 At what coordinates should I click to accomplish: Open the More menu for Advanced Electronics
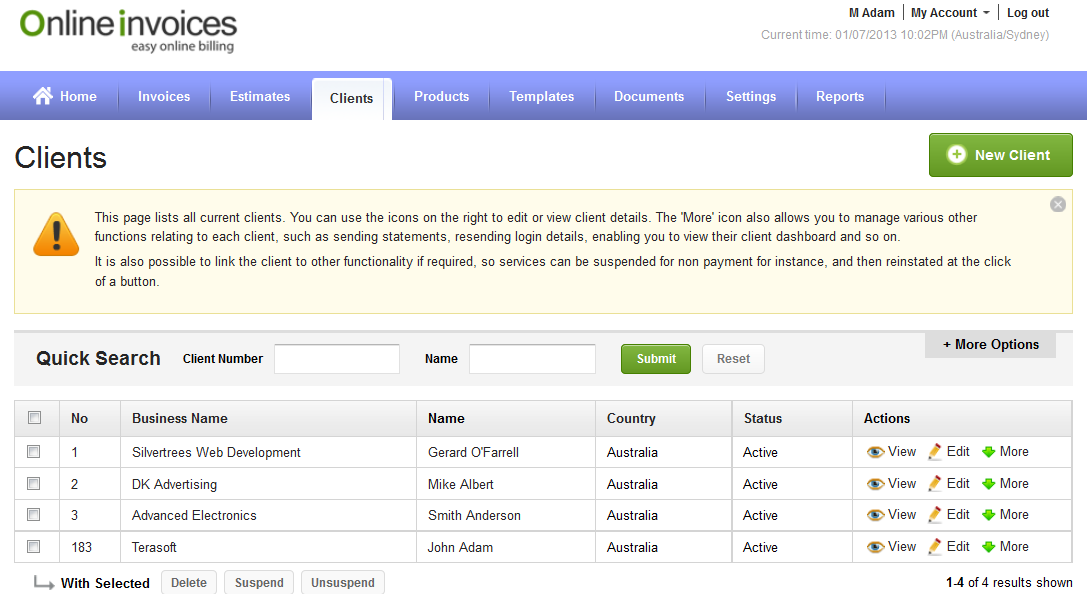(x=1005, y=515)
